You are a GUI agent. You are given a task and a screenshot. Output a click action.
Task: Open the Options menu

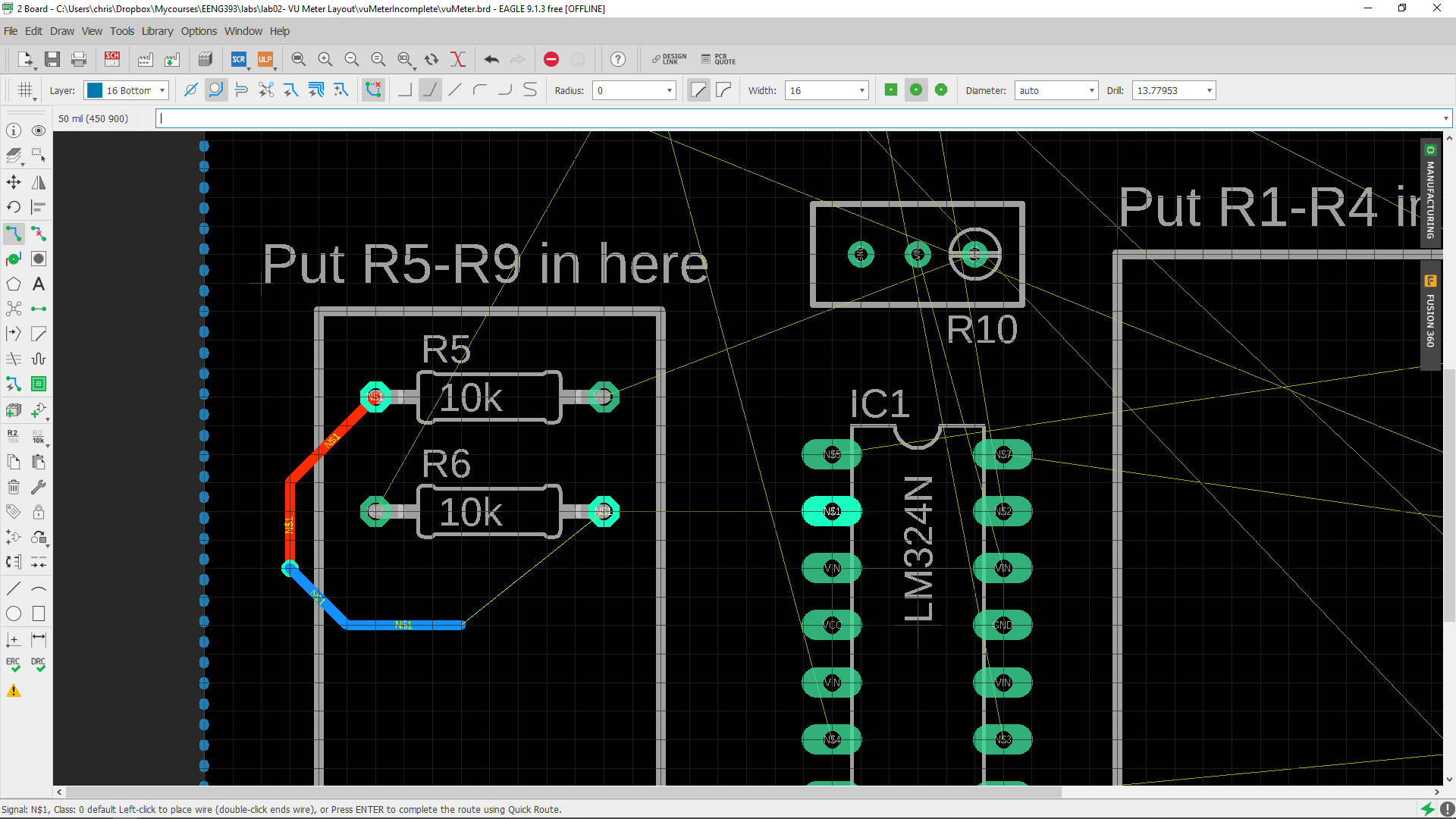(x=199, y=31)
